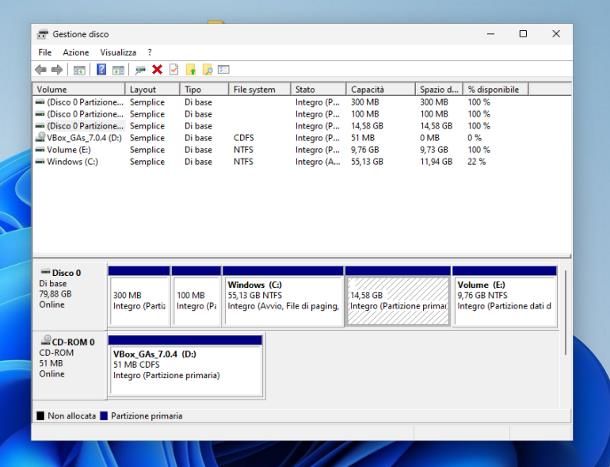Image resolution: width=610 pixels, height=467 pixels.
Task: Click the black Non allocata legend swatch
Action: click(x=40, y=416)
